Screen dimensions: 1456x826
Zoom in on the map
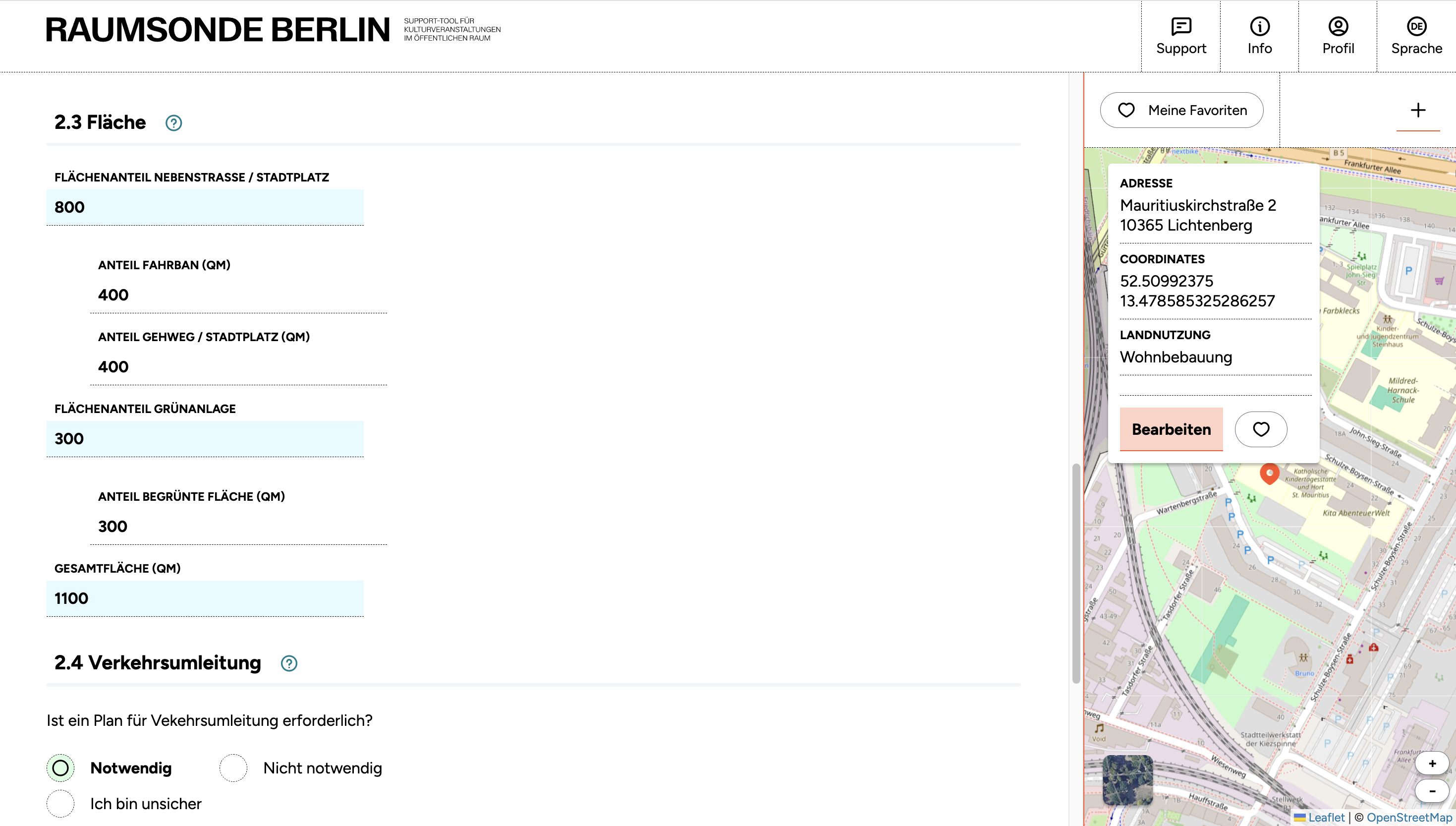(1432, 764)
